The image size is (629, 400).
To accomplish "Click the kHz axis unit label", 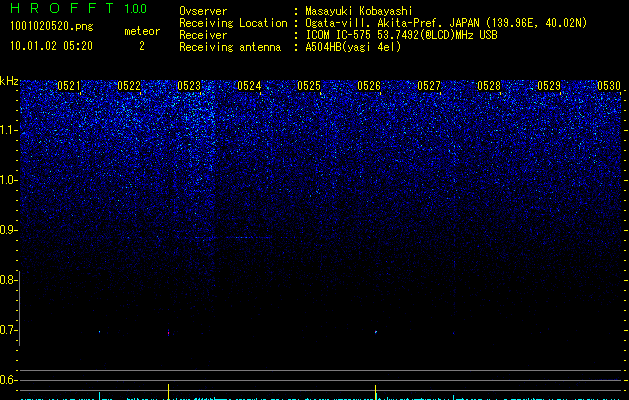I will (x=9, y=81).
